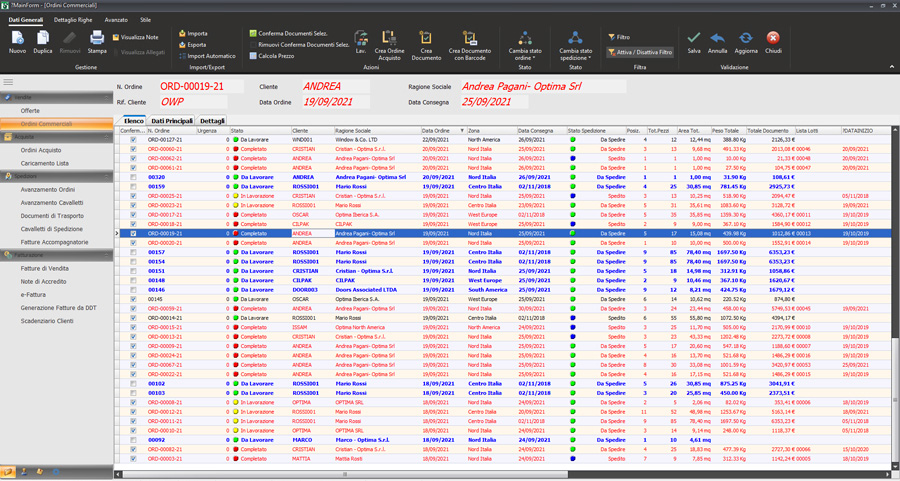Open Avanzamento Cavalletti in the sidebar
The height and width of the screenshot is (481, 900).
click(52, 203)
